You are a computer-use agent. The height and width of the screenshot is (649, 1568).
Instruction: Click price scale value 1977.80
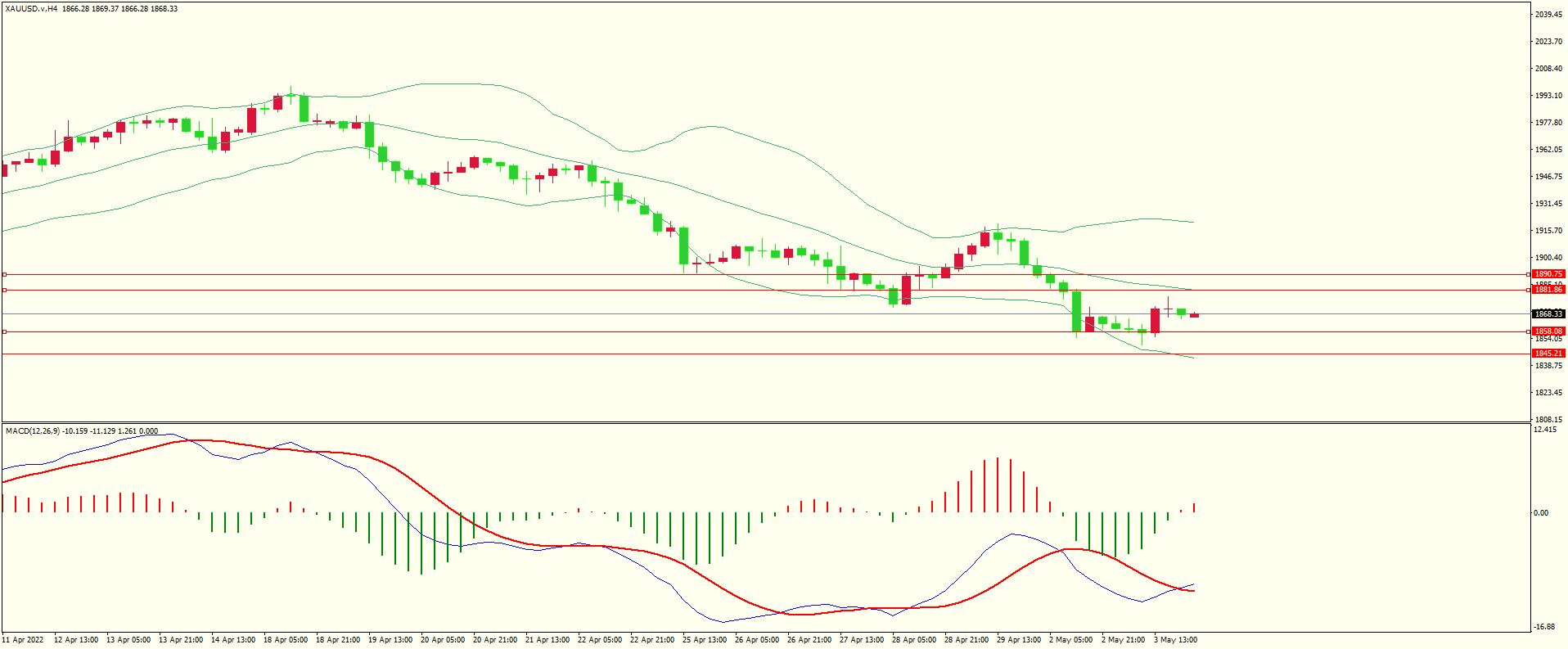pos(1548,123)
